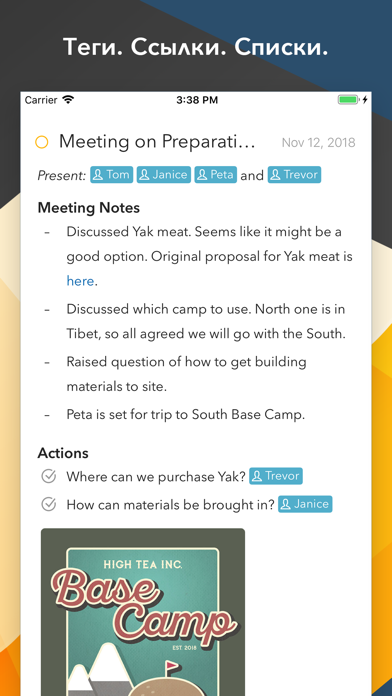
Task: Open the Tom person tag
Action: click(112, 175)
